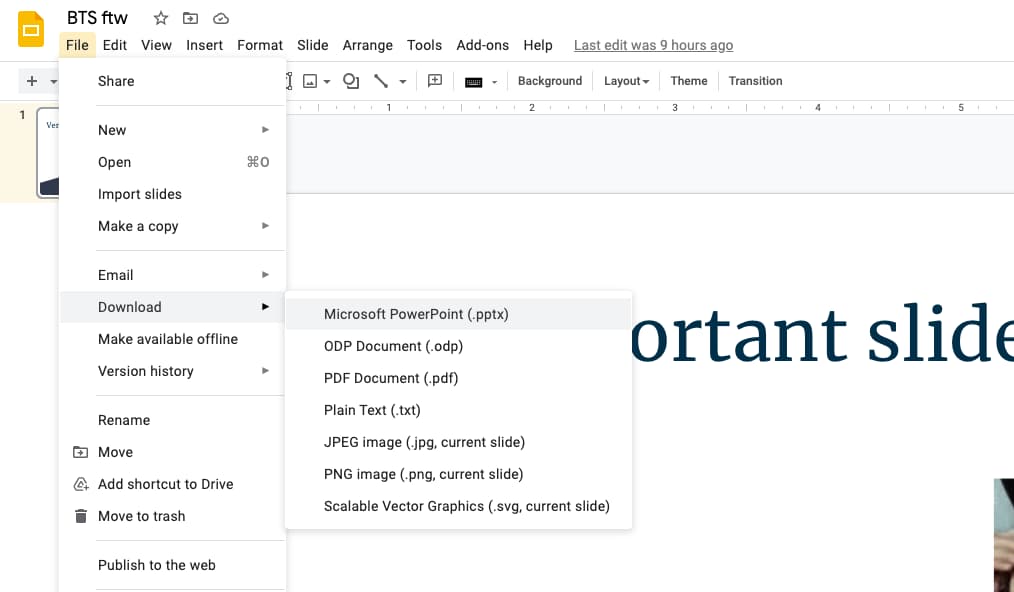Viewport: 1014px width, 592px height.
Task: Open the Last edit history link
Action: (653, 45)
